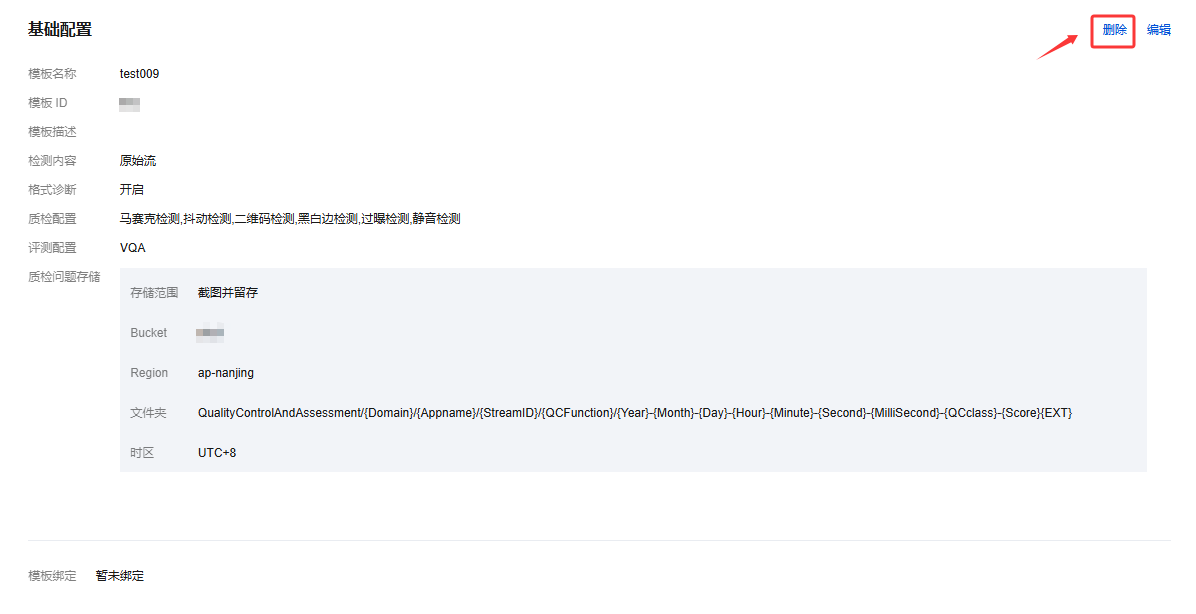Open the 编辑 edit link

[x=1159, y=30]
